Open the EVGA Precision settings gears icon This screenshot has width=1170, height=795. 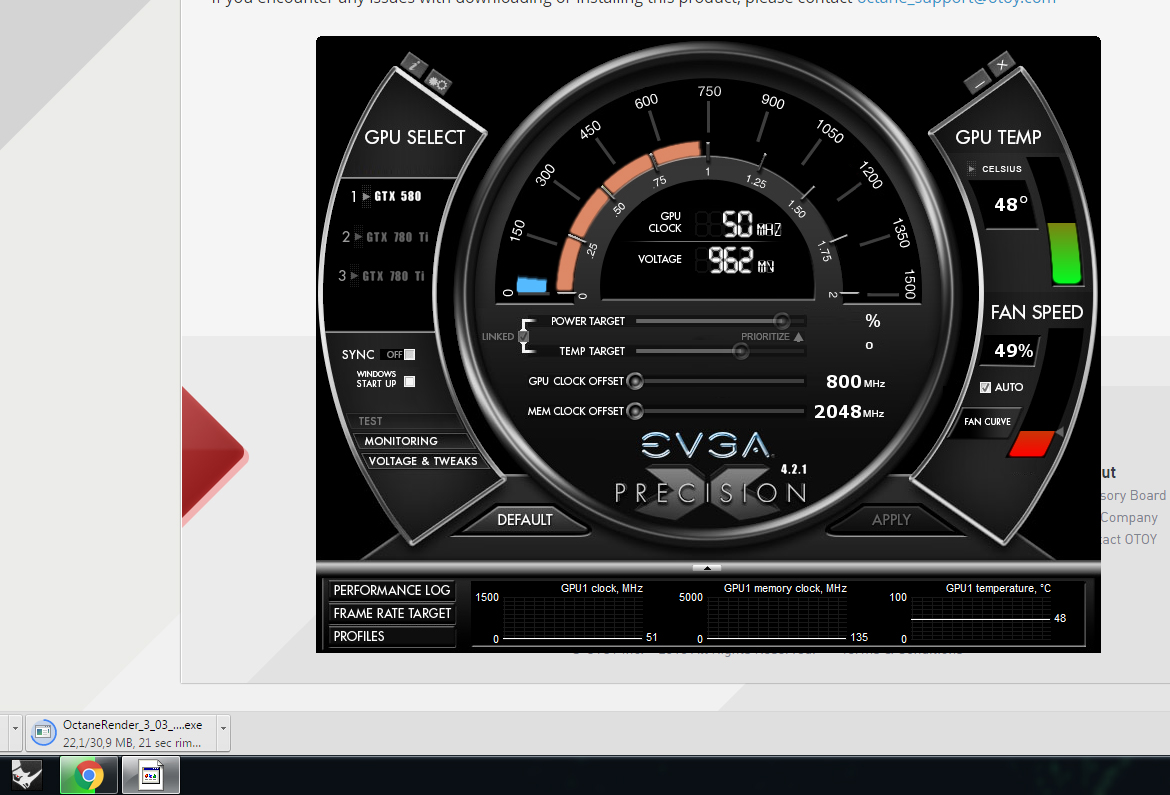[x=438, y=84]
